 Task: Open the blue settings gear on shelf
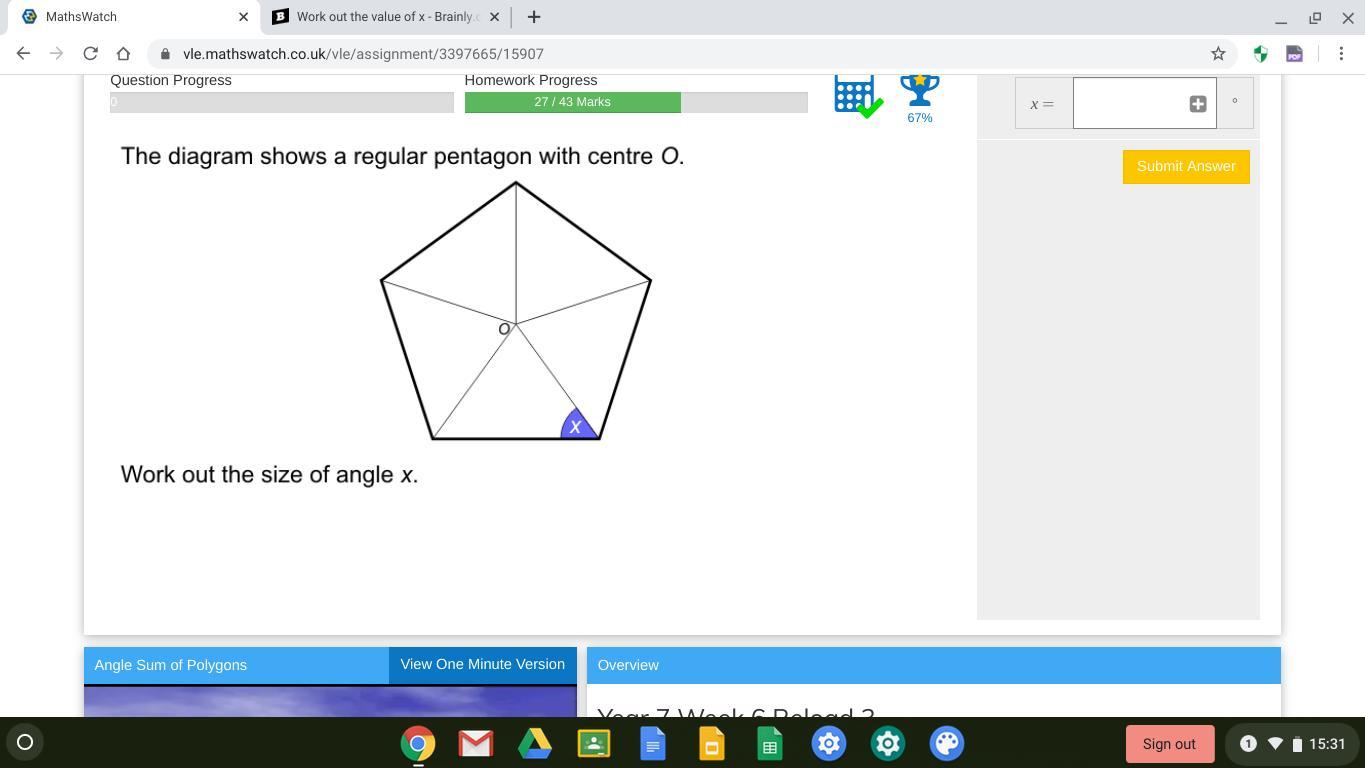pos(829,743)
